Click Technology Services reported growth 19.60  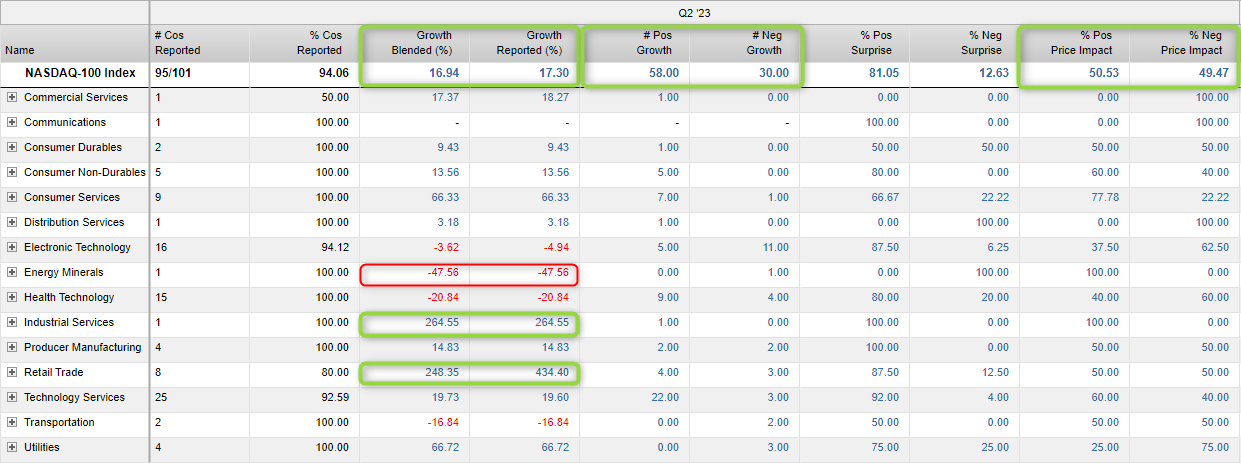click(x=555, y=398)
